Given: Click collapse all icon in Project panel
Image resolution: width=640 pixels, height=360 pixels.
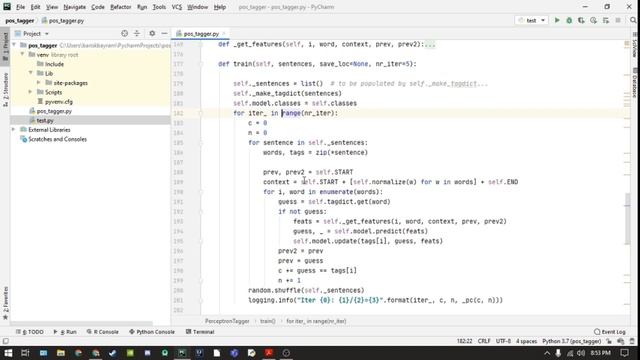Looking at the screenshot, I should [137, 33].
